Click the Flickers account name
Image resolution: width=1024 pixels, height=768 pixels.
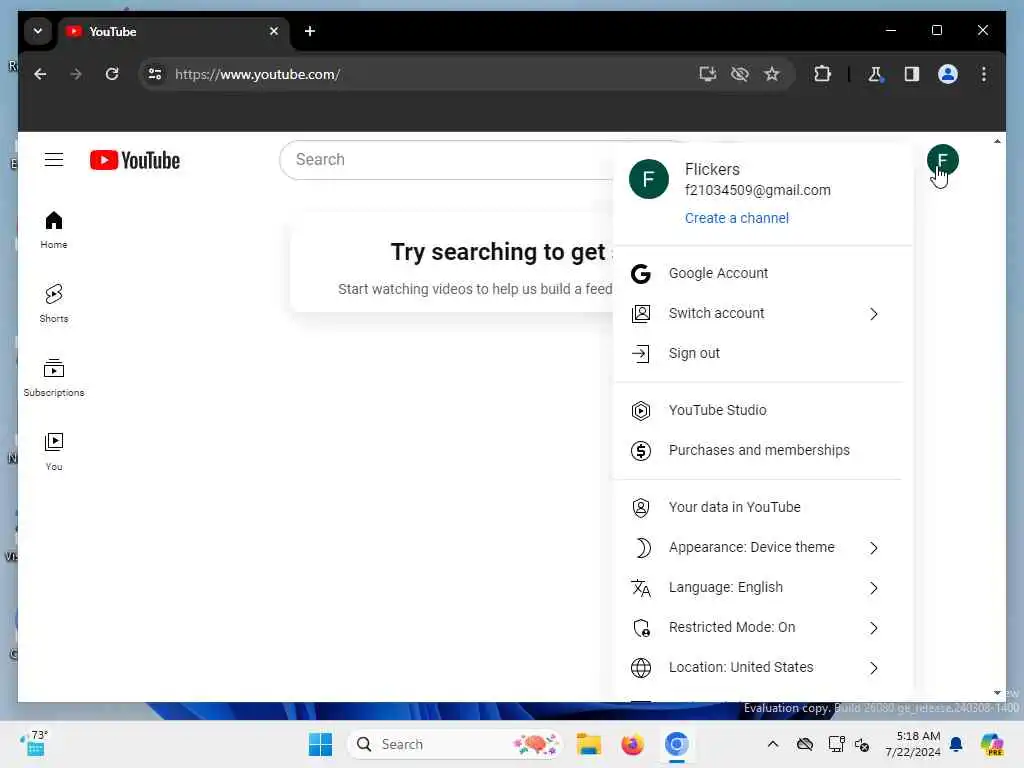(x=712, y=169)
